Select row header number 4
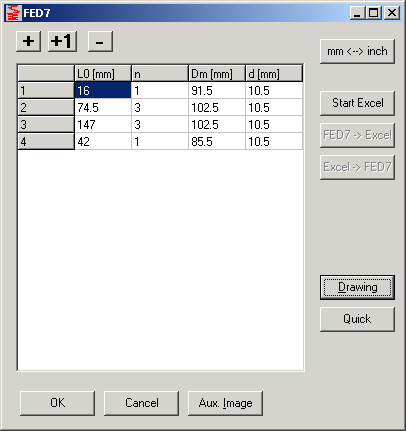The image size is (406, 431). pos(46,141)
